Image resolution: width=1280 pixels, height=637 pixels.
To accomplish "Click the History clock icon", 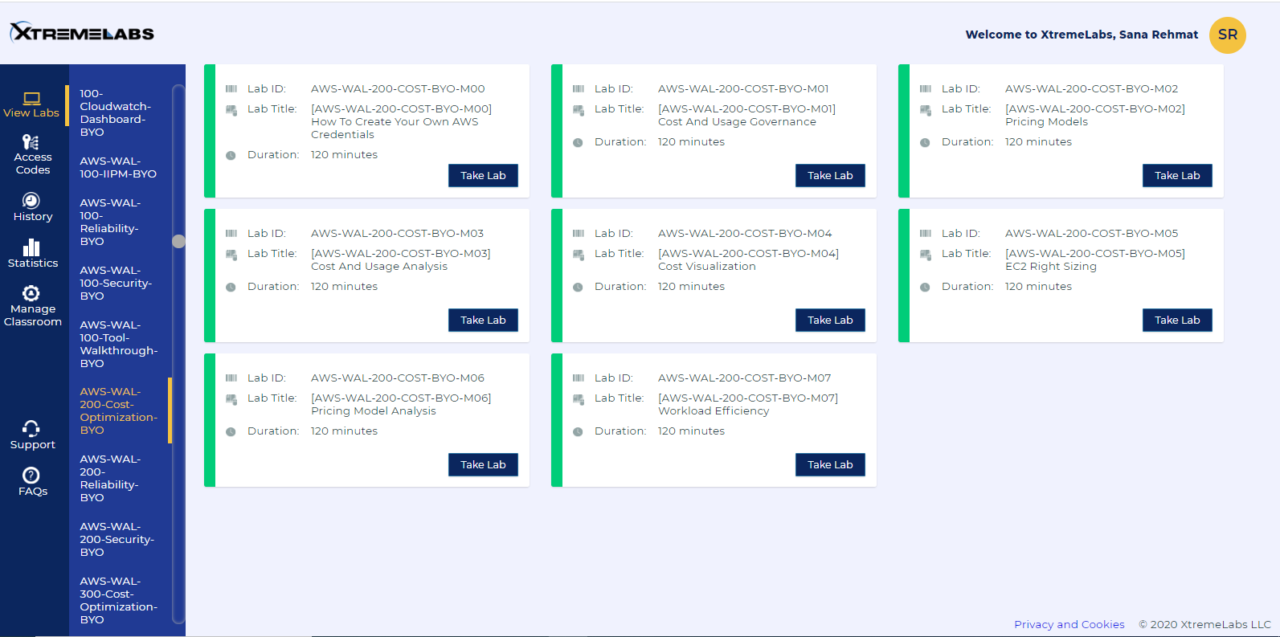I will 32,201.
